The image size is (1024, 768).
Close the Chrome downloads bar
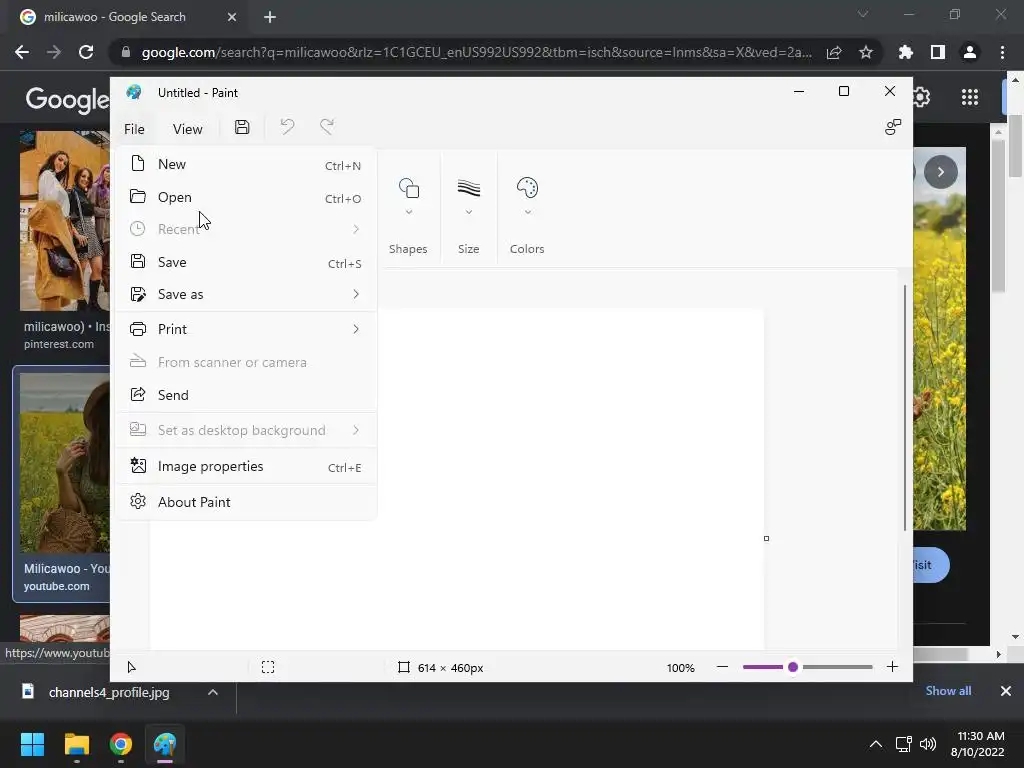[1006, 691]
